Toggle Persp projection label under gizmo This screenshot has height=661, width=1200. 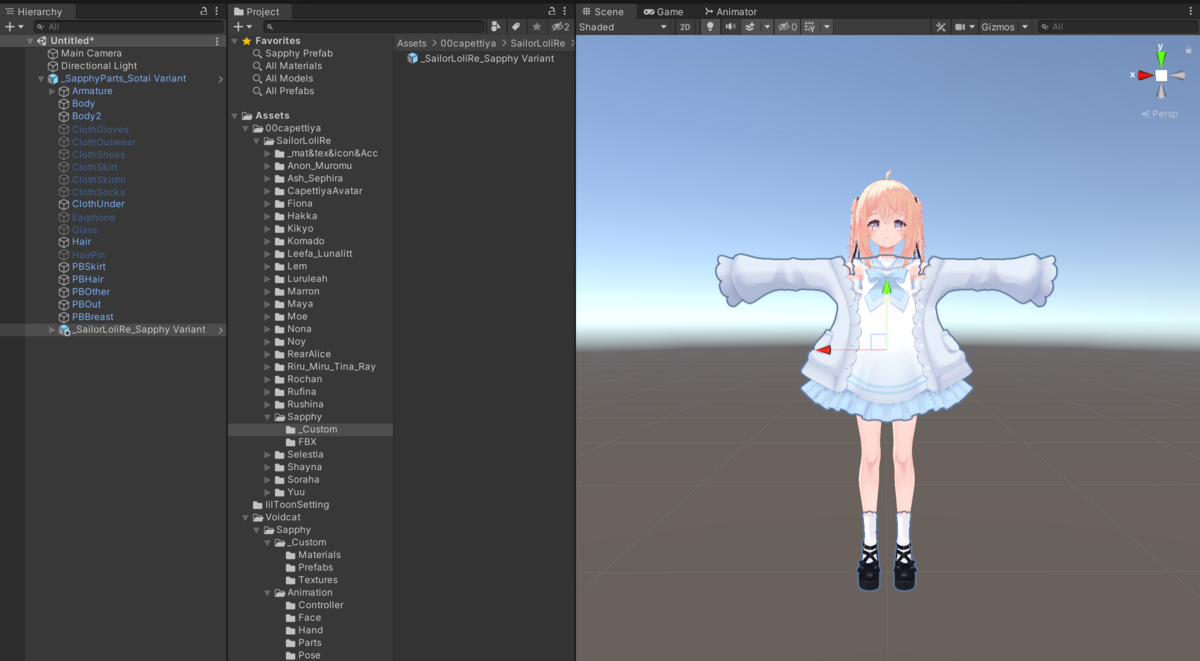[x=1160, y=114]
